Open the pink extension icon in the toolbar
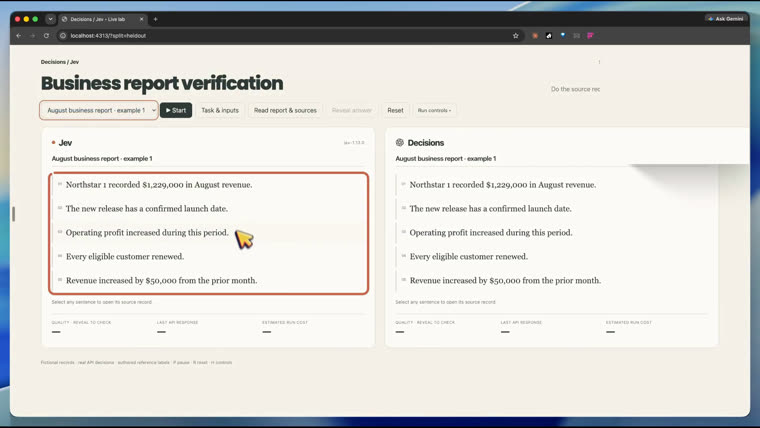The width and height of the screenshot is (760, 428). click(590, 35)
